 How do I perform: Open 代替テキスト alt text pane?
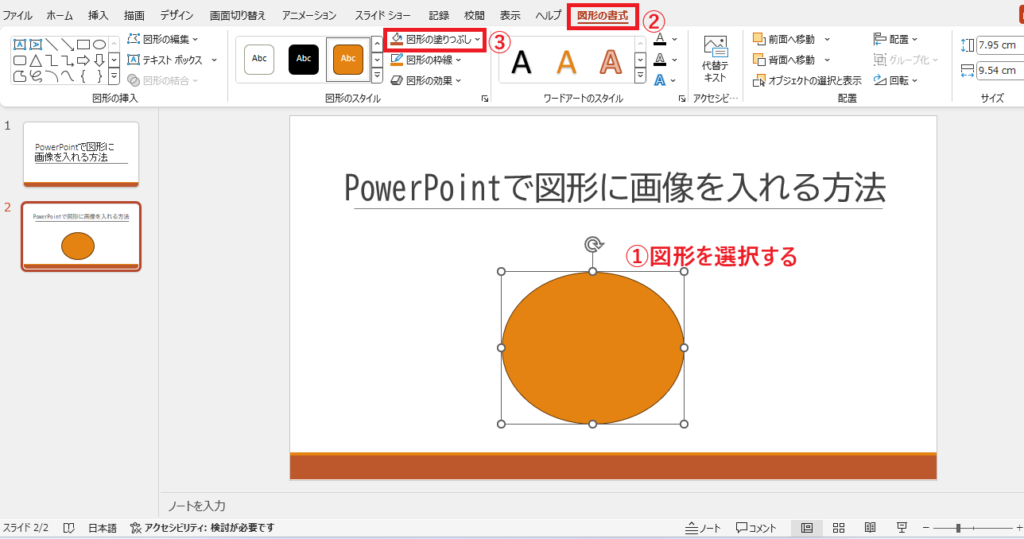pos(715,59)
